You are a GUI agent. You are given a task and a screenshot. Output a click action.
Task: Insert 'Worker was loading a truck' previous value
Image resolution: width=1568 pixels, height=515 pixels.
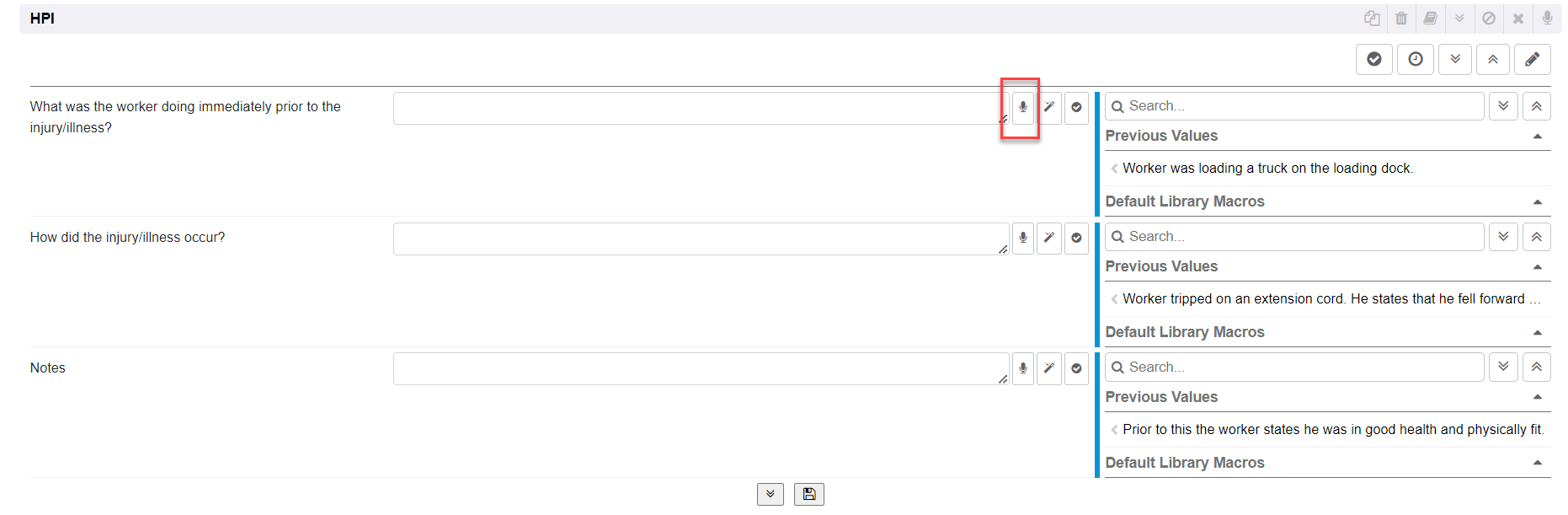click(x=1267, y=169)
